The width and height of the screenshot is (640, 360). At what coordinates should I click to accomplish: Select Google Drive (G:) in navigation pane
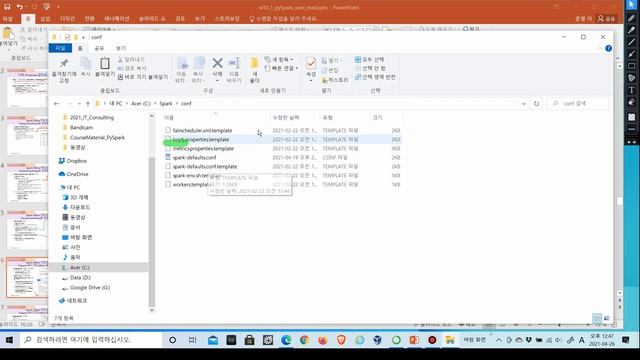(90, 288)
